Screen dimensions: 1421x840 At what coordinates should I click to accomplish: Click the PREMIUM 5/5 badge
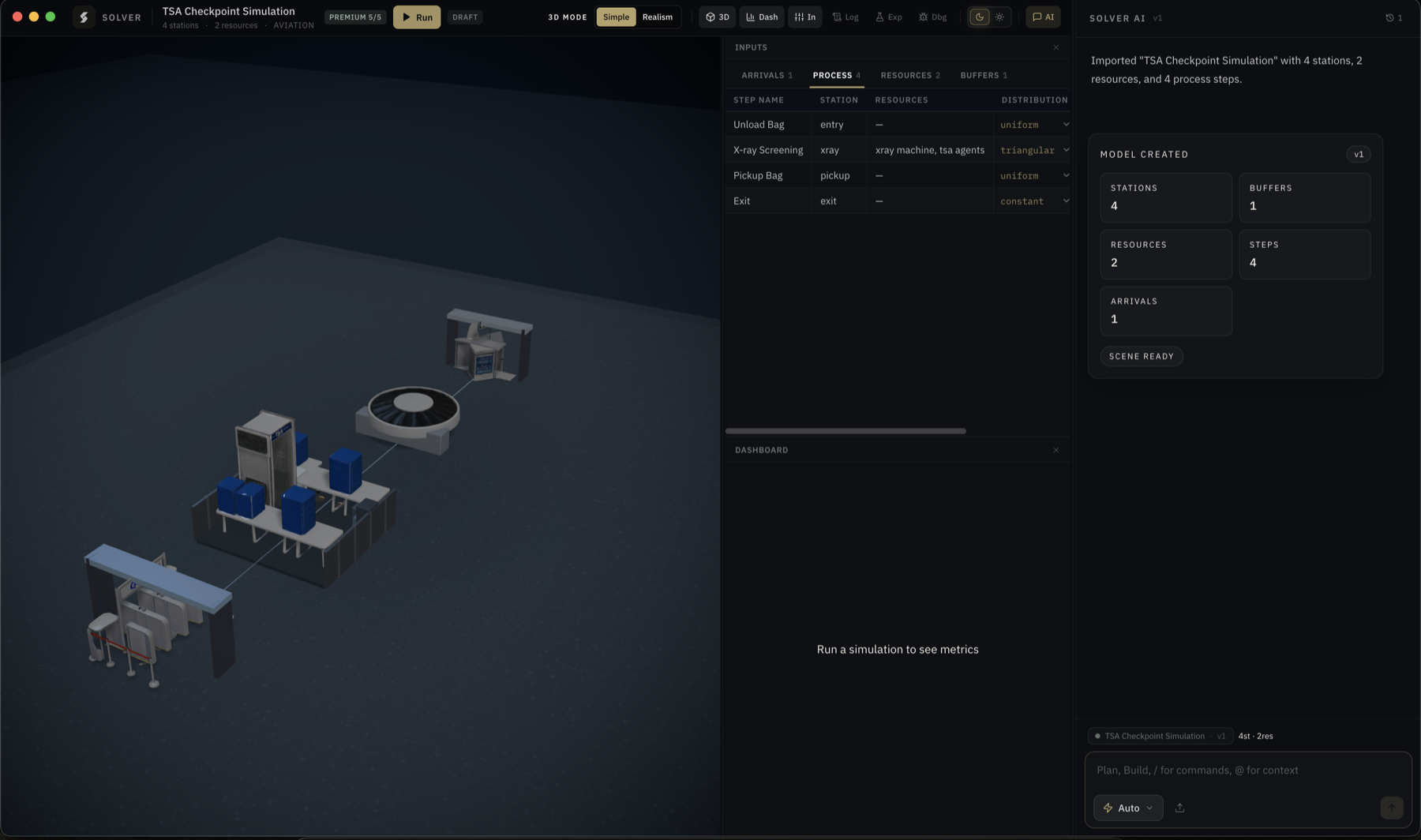tap(355, 17)
